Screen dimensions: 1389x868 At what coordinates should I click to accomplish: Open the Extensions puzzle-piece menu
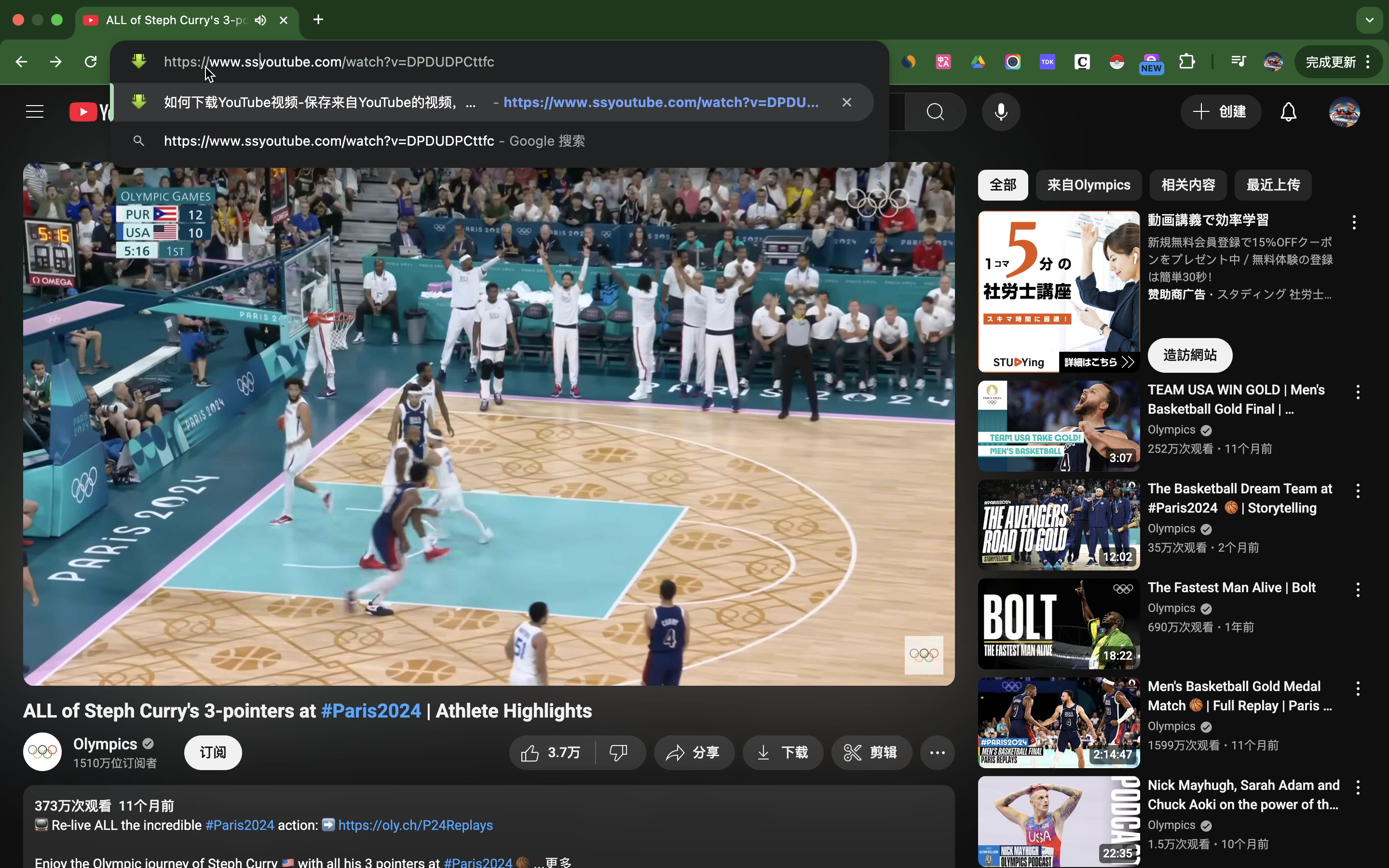(1186, 61)
